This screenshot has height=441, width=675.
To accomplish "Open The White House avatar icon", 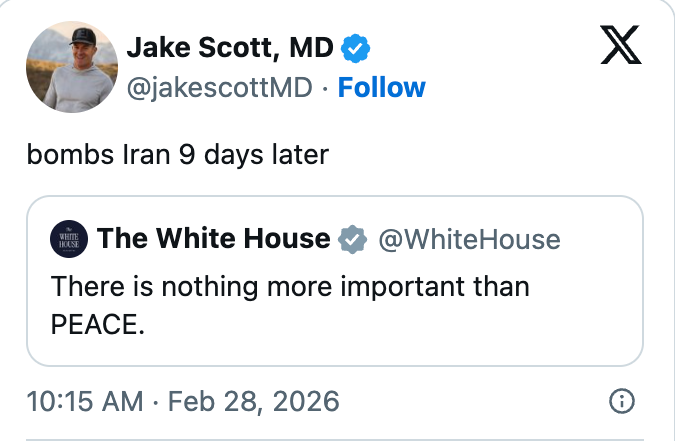I will 69,239.
